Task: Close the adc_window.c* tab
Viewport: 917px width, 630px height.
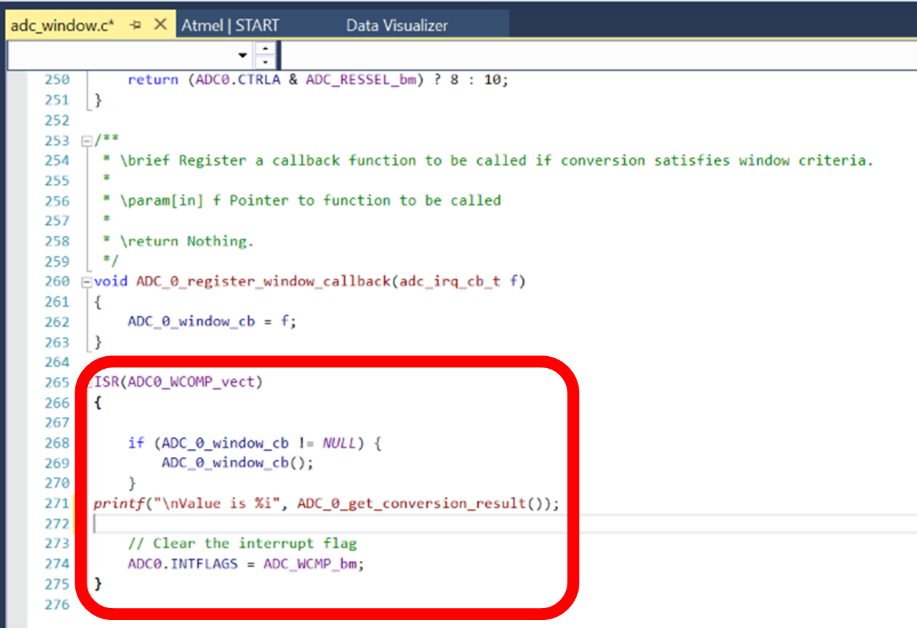Action: (160, 24)
